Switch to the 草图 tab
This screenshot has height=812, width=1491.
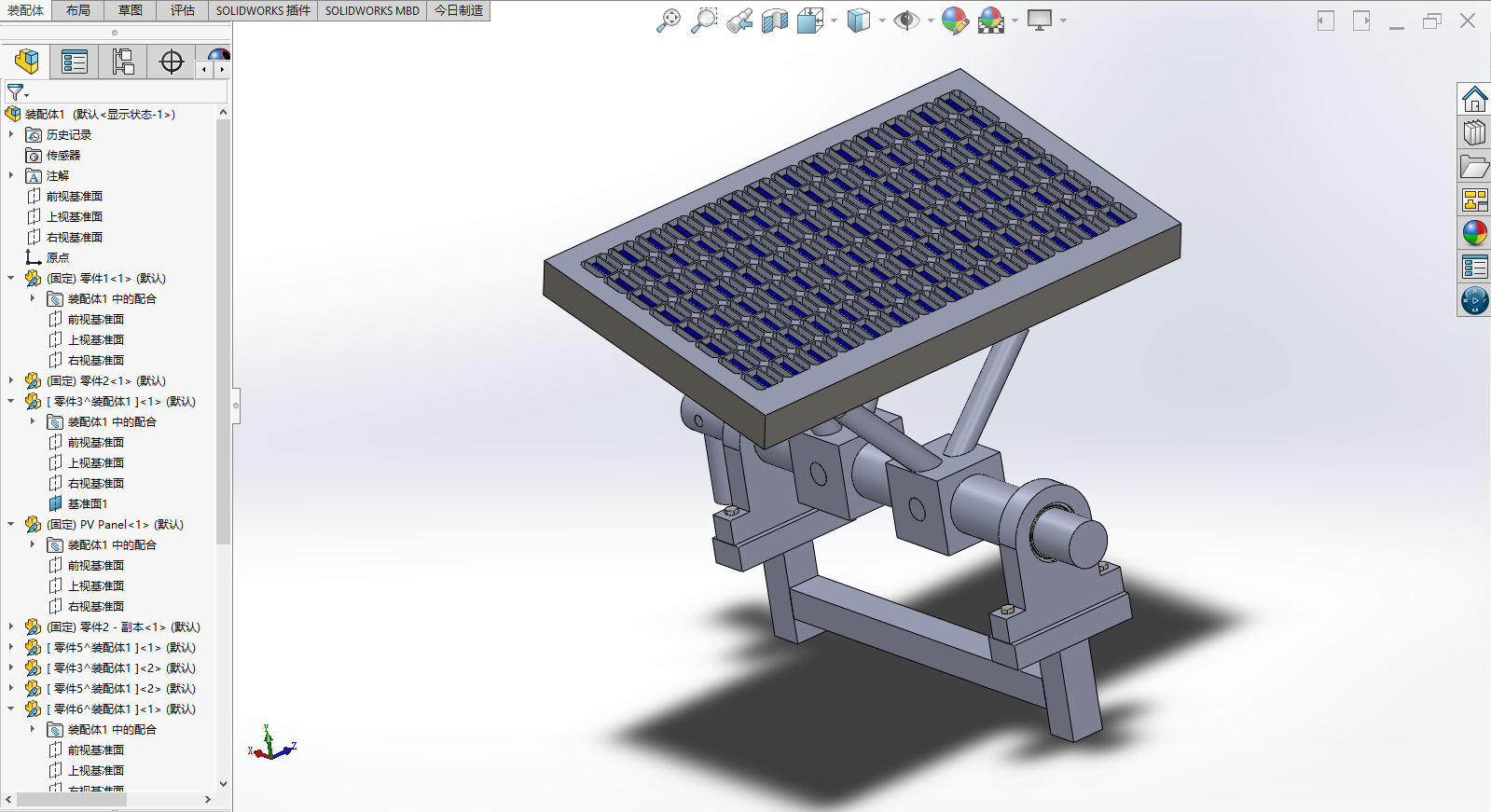pyautogui.click(x=131, y=10)
